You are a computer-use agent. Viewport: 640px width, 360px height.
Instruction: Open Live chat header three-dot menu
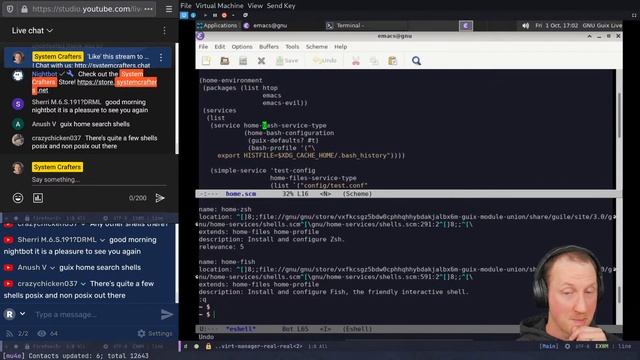pos(164,31)
